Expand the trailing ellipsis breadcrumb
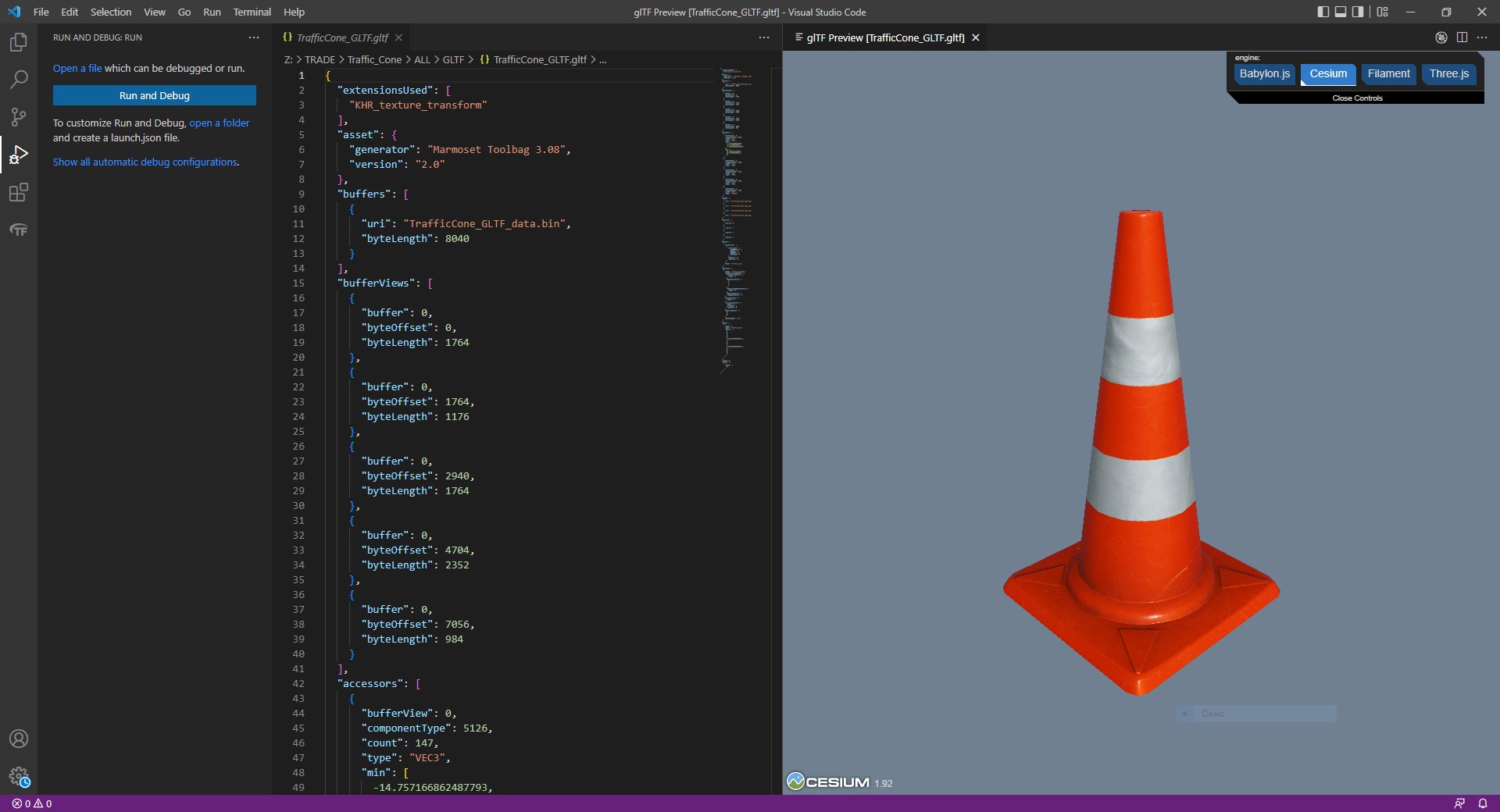The width and height of the screenshot is (1500, 812). pos(602,59)
